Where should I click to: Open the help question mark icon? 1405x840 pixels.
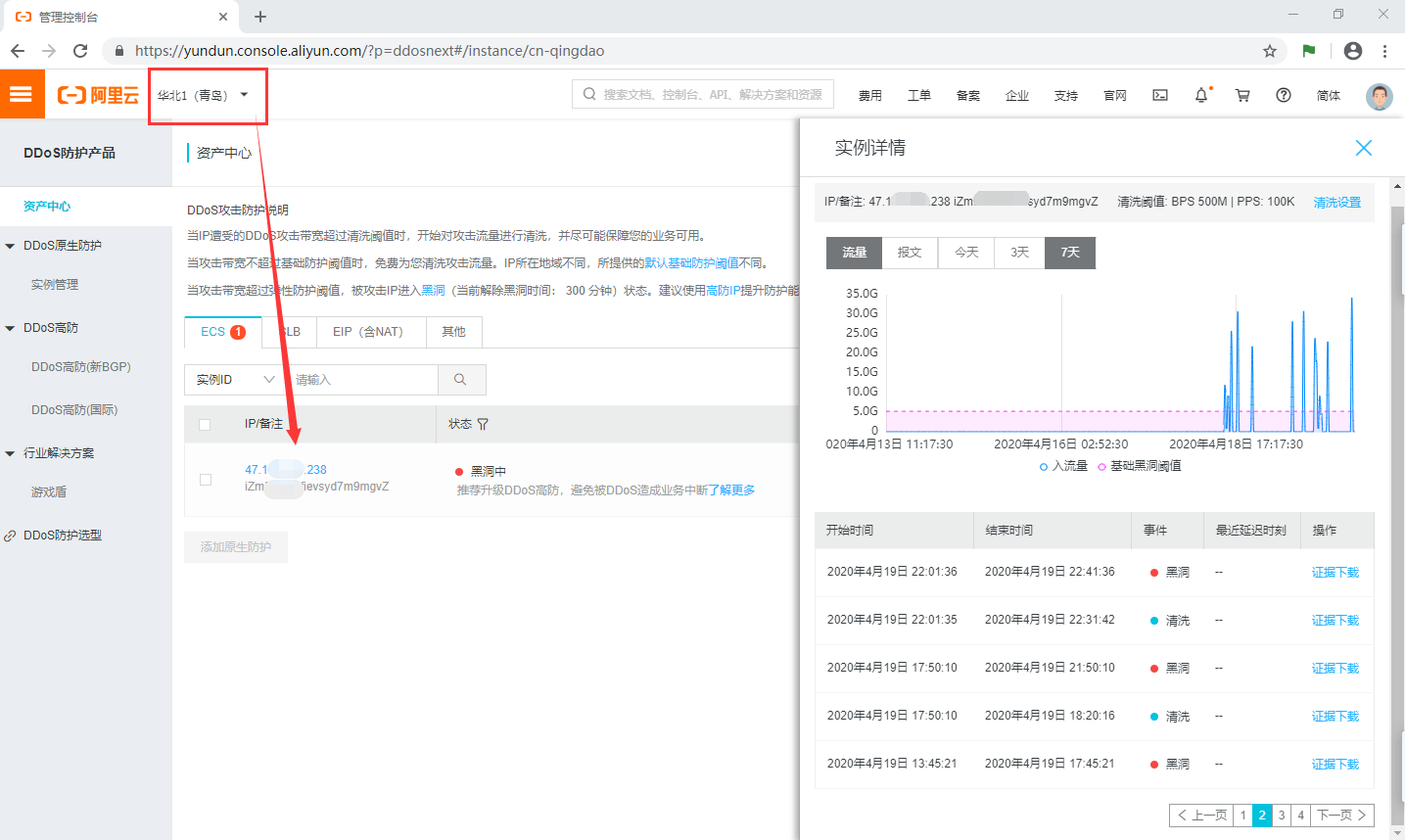click(x=1284, y=95)
